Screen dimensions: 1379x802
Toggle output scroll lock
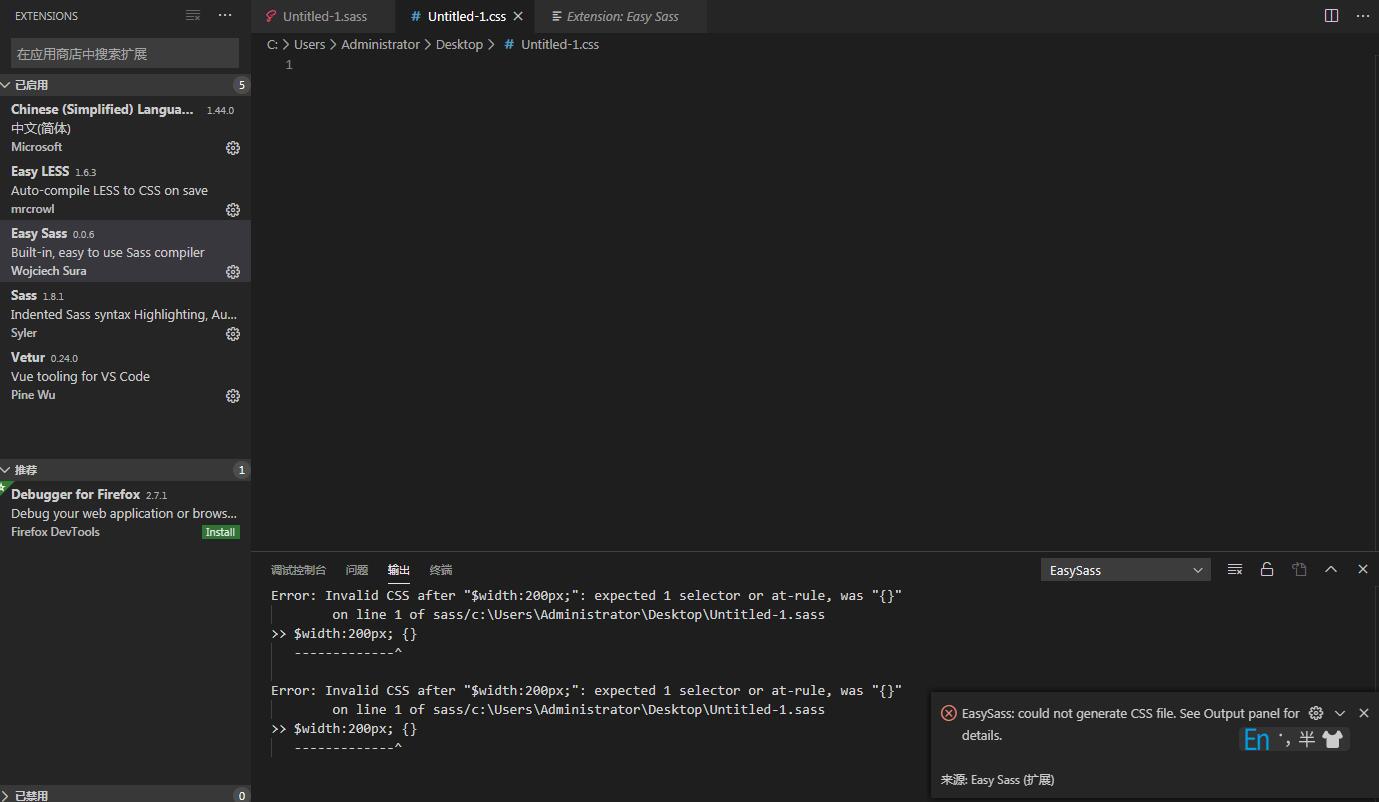pos(1267,569)
